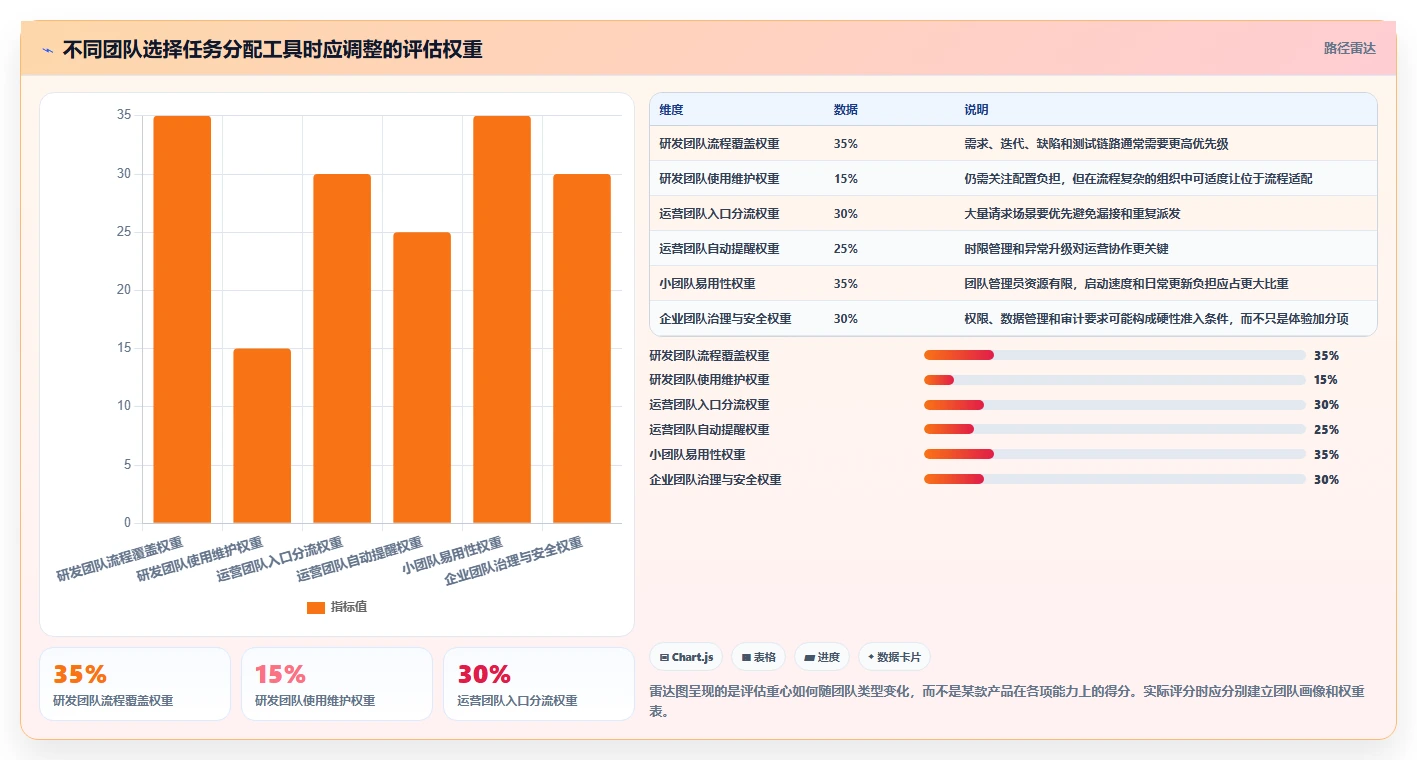
Task: Click the y-axis label 35
Action: tap(124, 115)
